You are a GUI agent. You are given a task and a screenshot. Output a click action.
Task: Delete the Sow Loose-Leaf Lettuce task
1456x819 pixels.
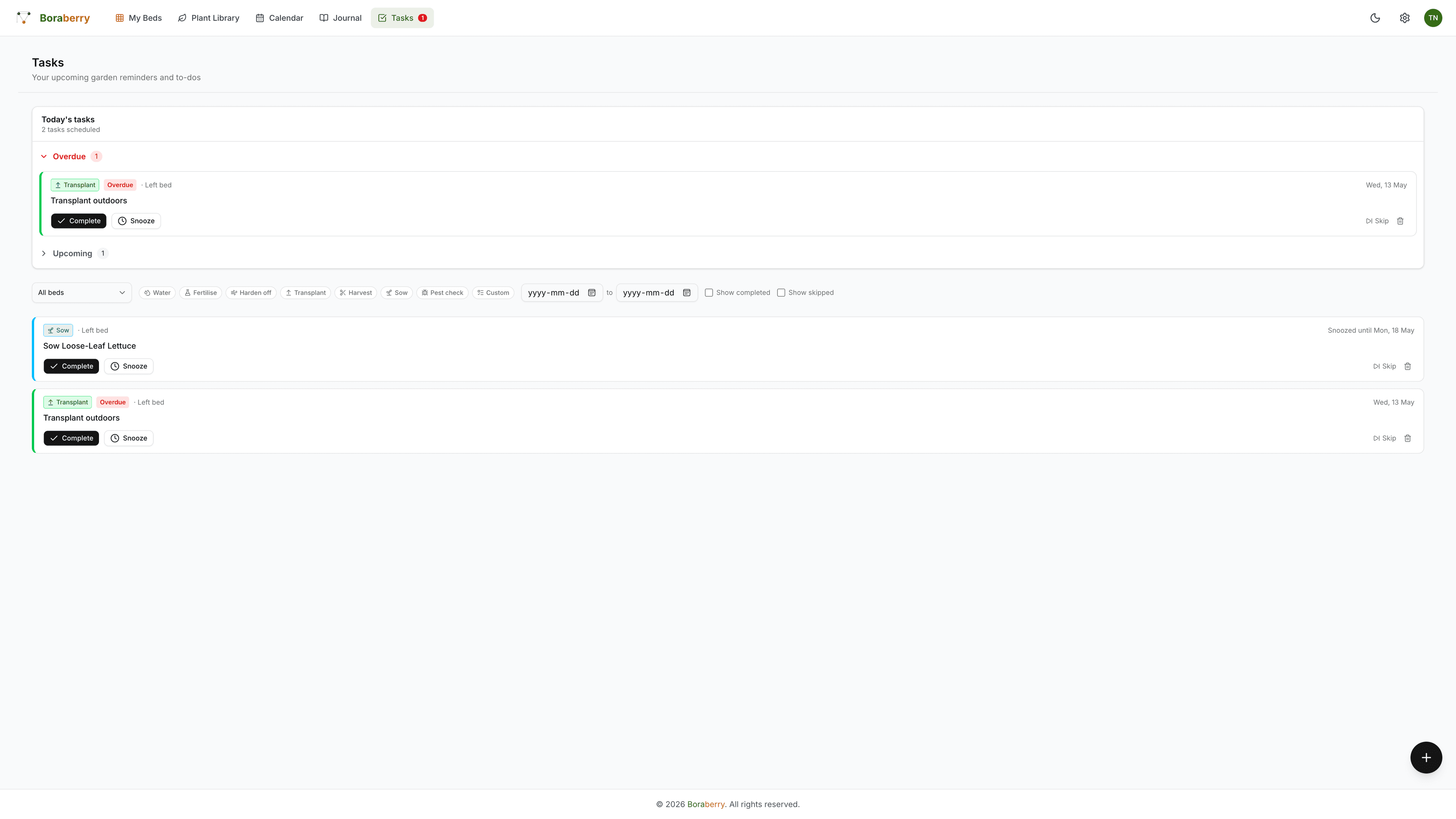[x=1407, y=366]
